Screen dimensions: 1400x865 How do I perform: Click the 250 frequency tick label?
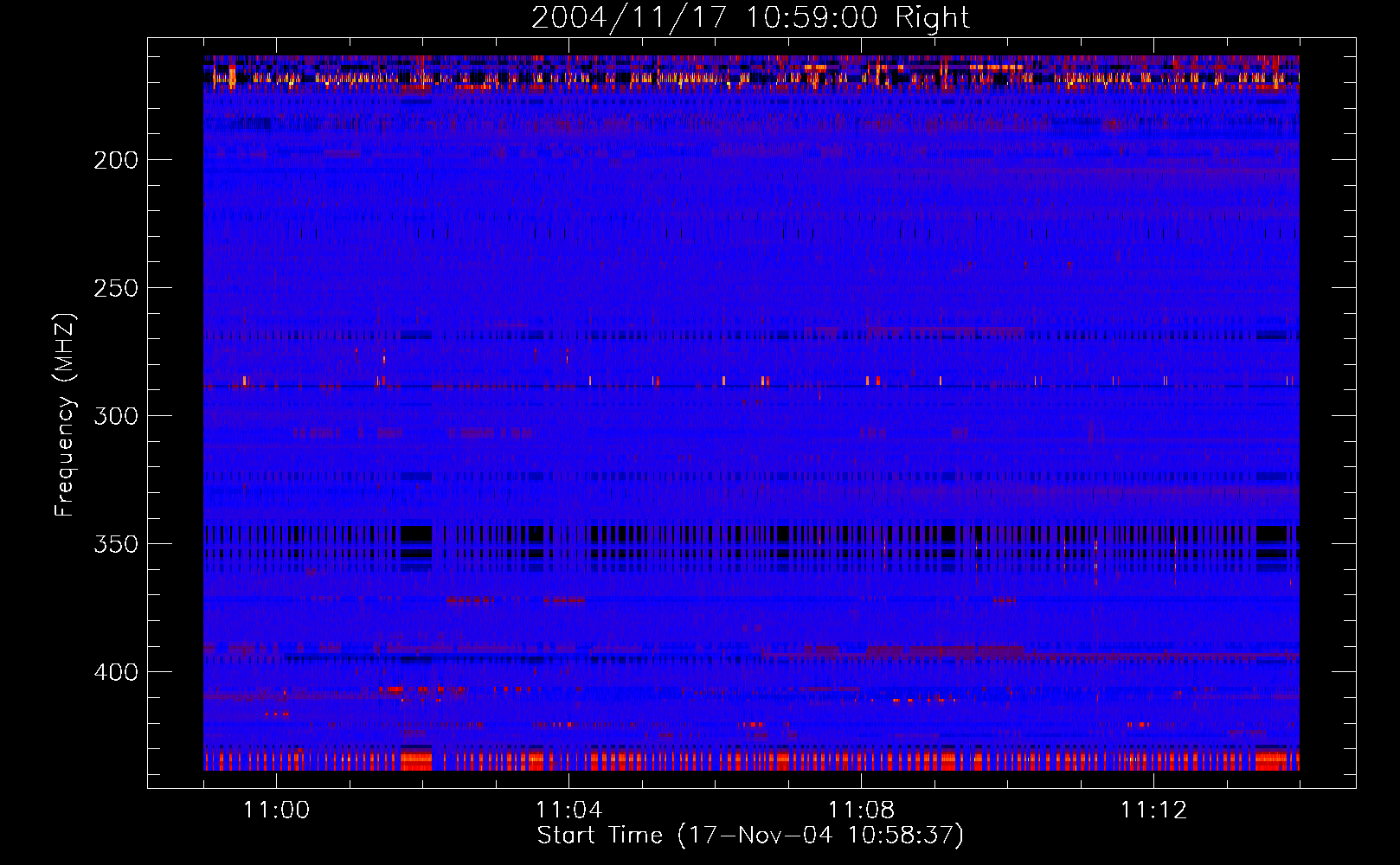115,288
